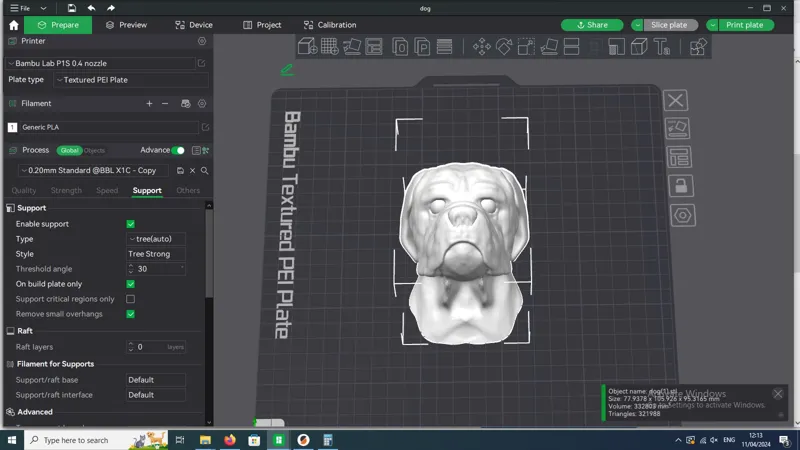Switch to the Preview tab
Screen dimensions: 800x450
tap(127, 25)
